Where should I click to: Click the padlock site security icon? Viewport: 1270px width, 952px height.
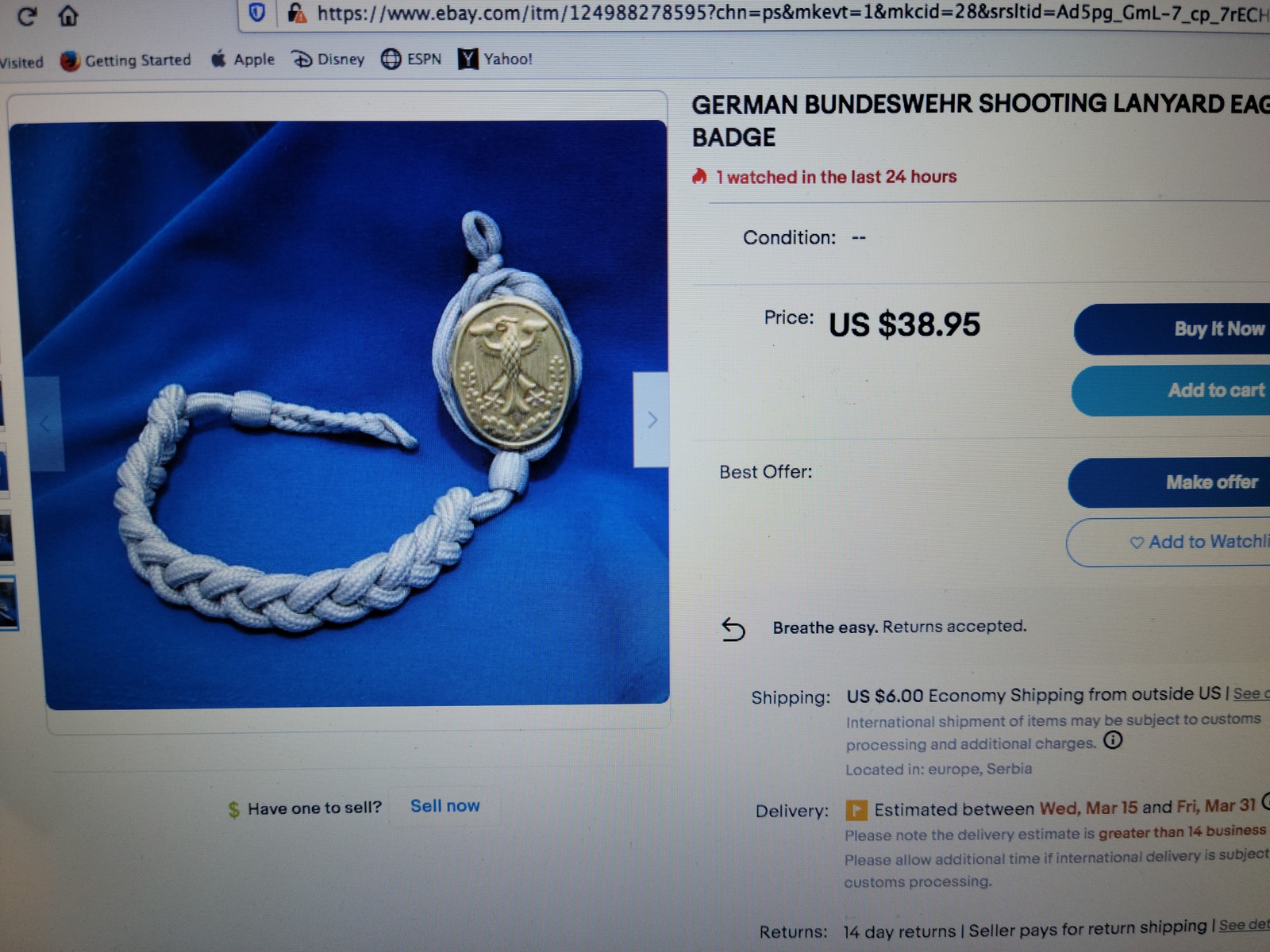[x=297, y=13]
